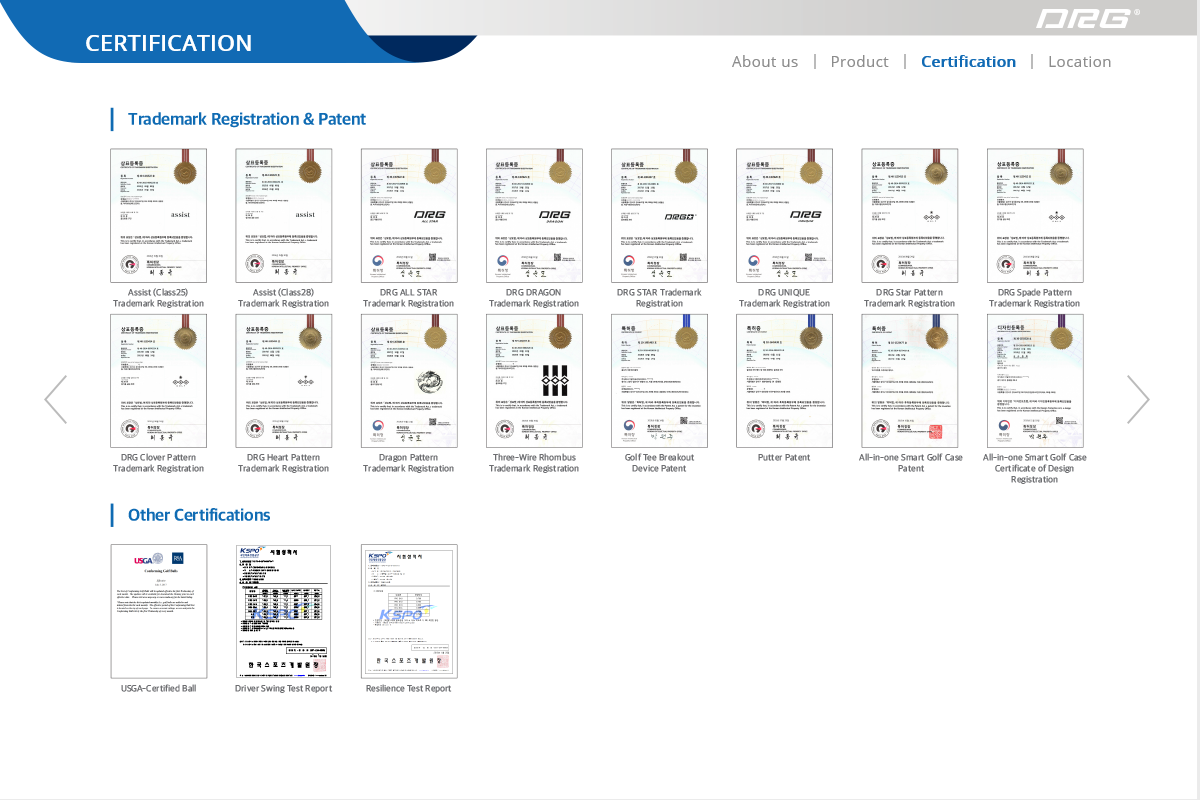Viewport: 1200px width, 800px height.
Task: Click the 'DRG ALL STAR Trademark Registration' caption
Action: tap(409, 298)
